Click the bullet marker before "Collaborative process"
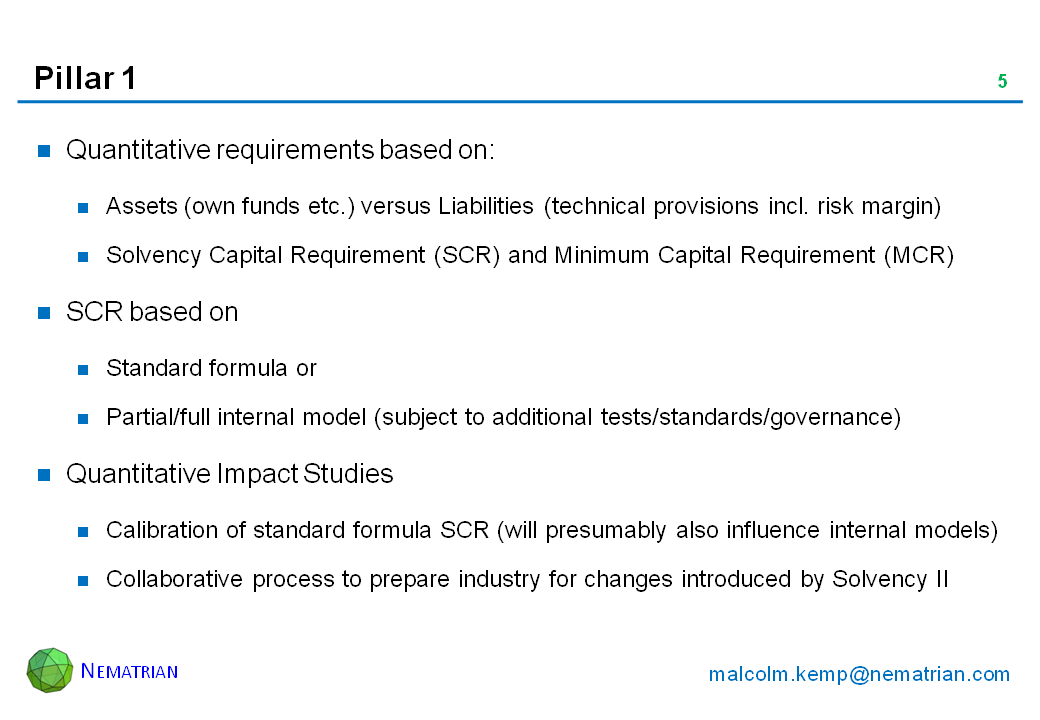The width and height of the screenshot is (1040, 720). point(85,580)
